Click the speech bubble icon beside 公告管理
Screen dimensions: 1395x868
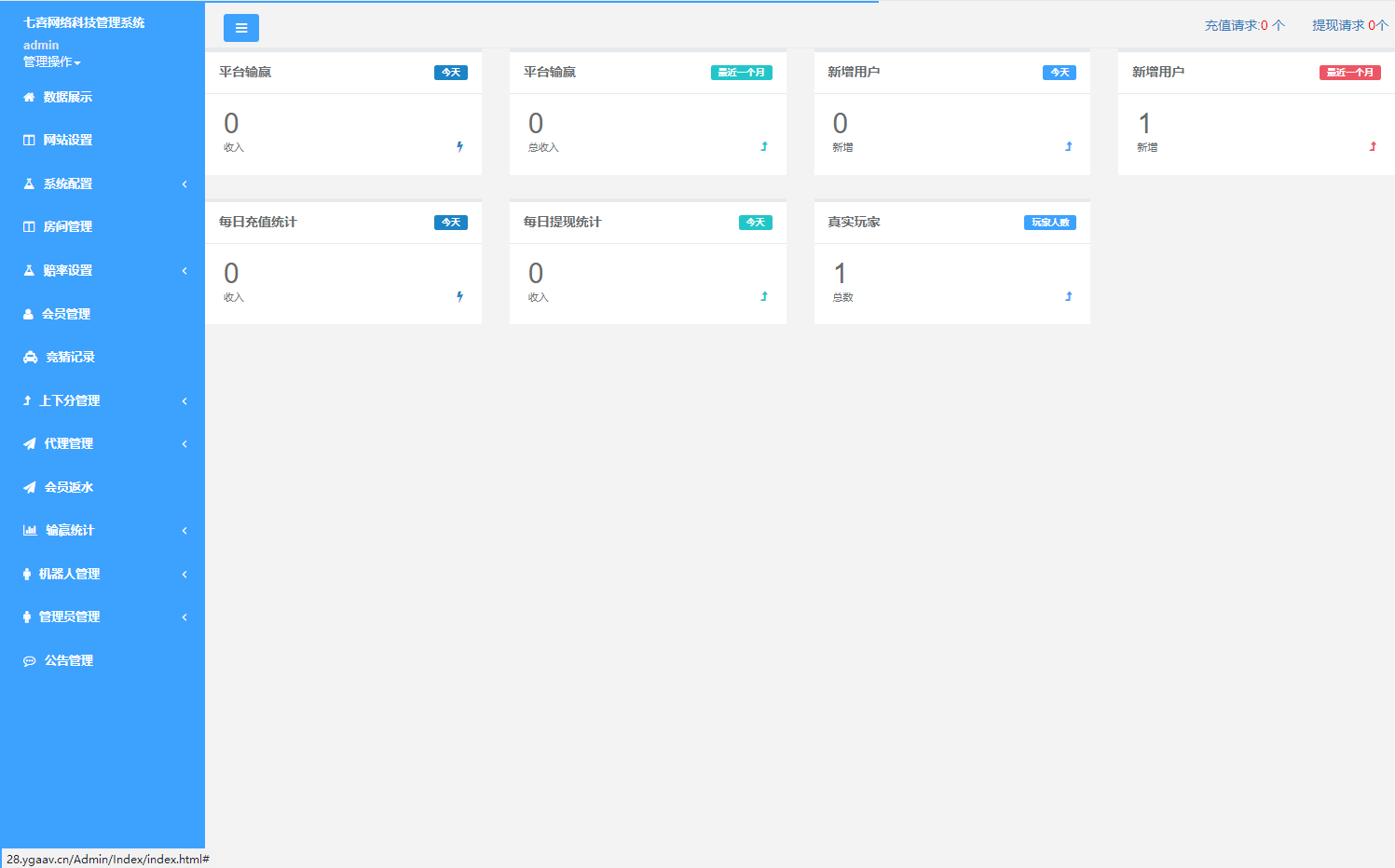[30, 661]
